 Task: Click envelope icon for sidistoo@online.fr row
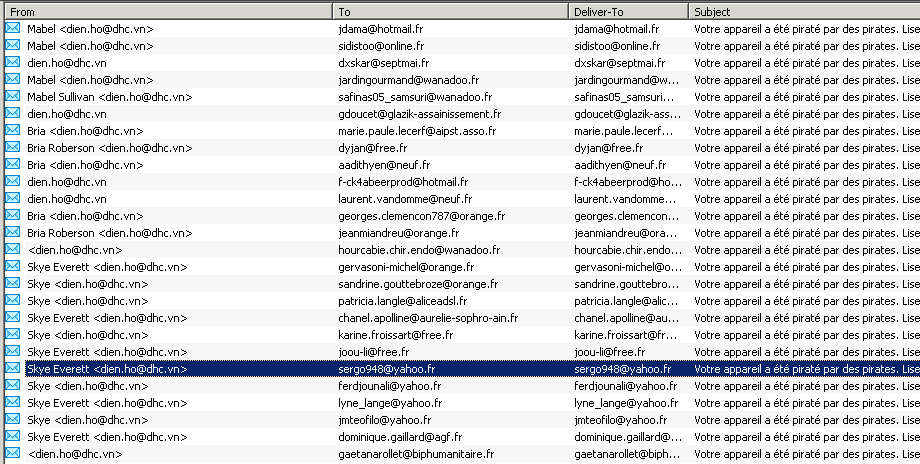pyautogui.click(x=12, y=45)
